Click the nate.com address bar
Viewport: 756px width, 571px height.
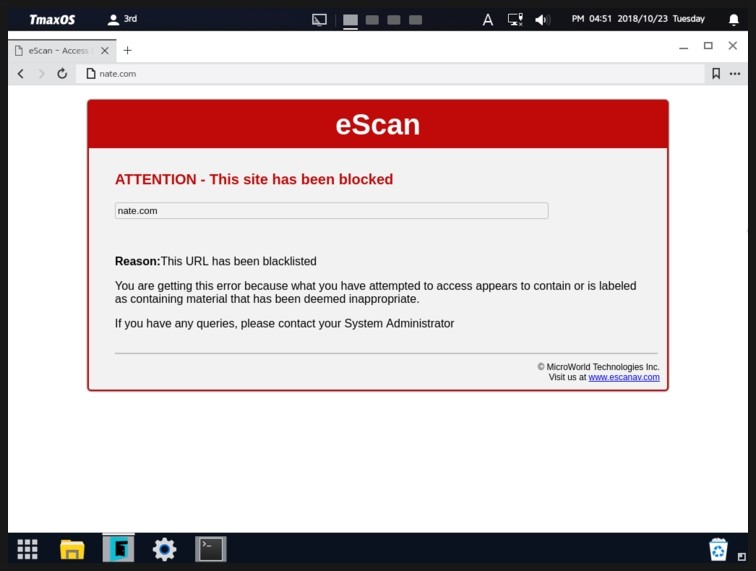coord(390,74)
